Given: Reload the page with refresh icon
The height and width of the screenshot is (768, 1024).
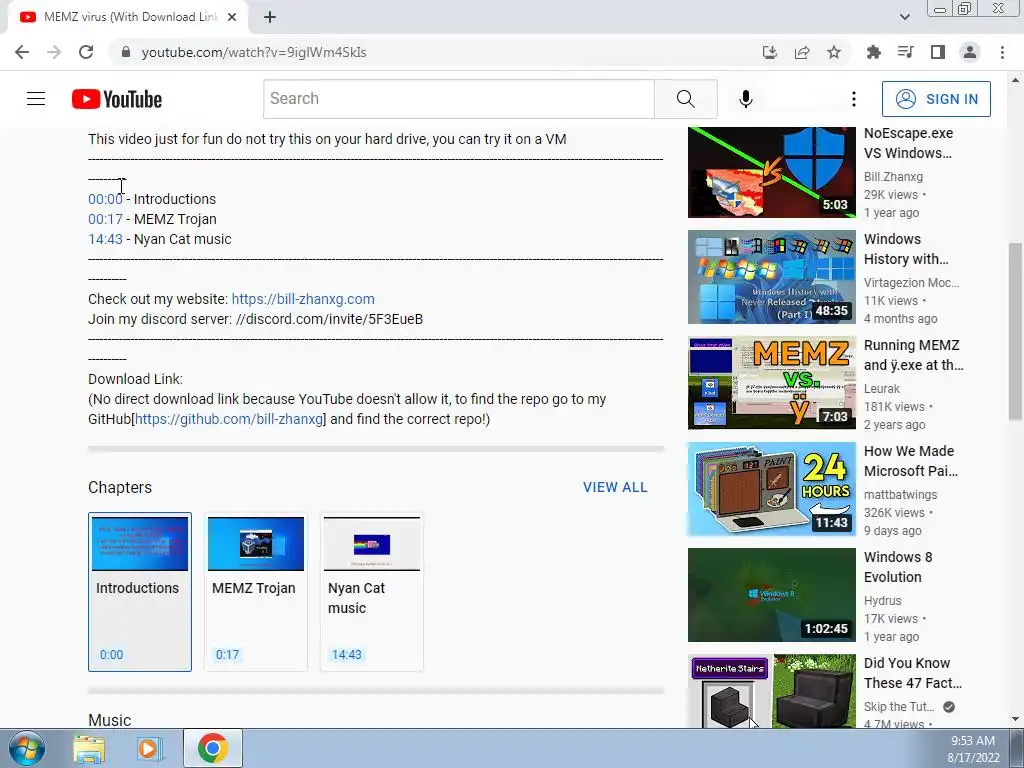Looking at the screenshot, I should (x=86, y=52).
